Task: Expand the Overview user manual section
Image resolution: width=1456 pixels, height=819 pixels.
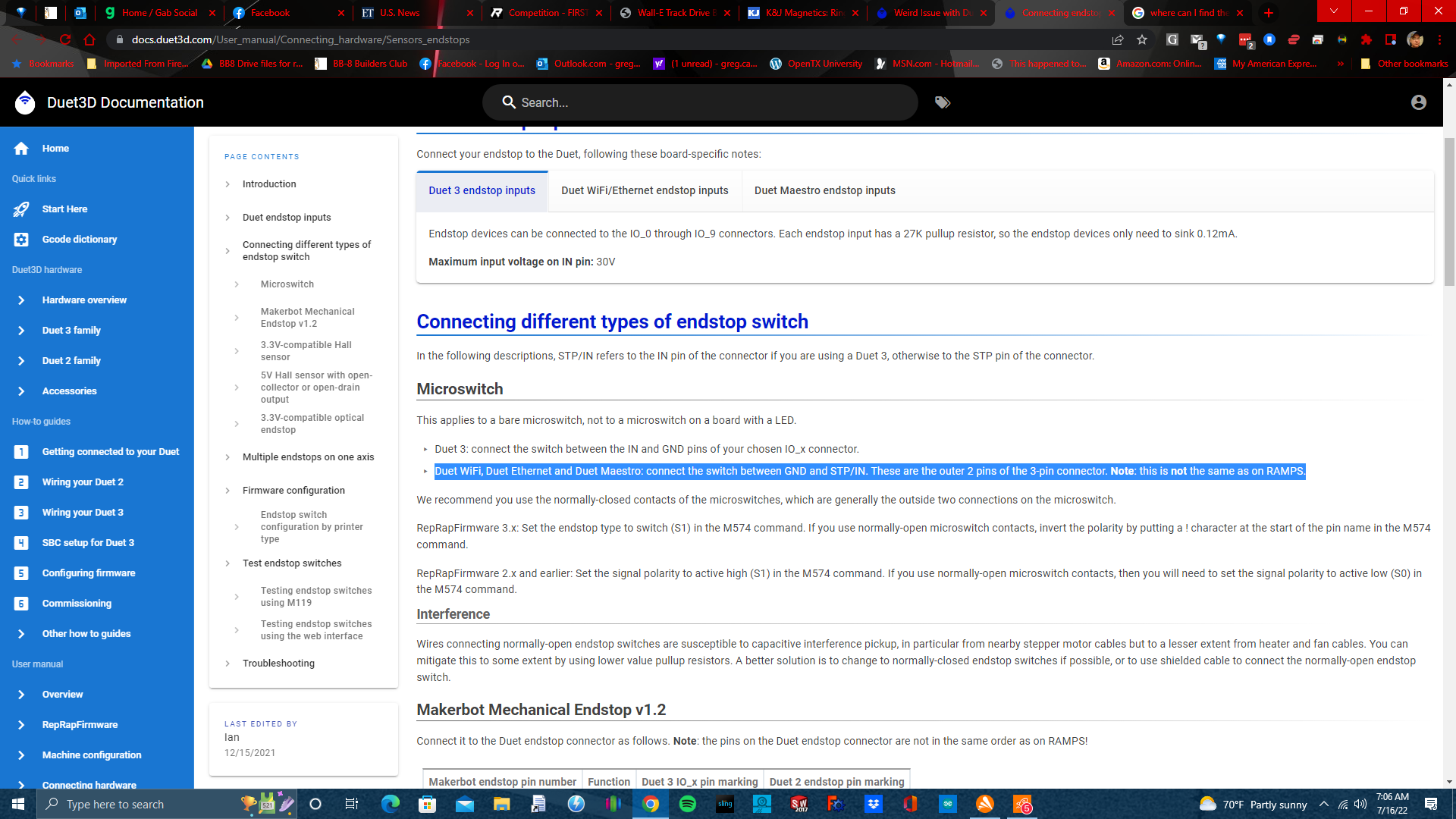Action: 21,695
